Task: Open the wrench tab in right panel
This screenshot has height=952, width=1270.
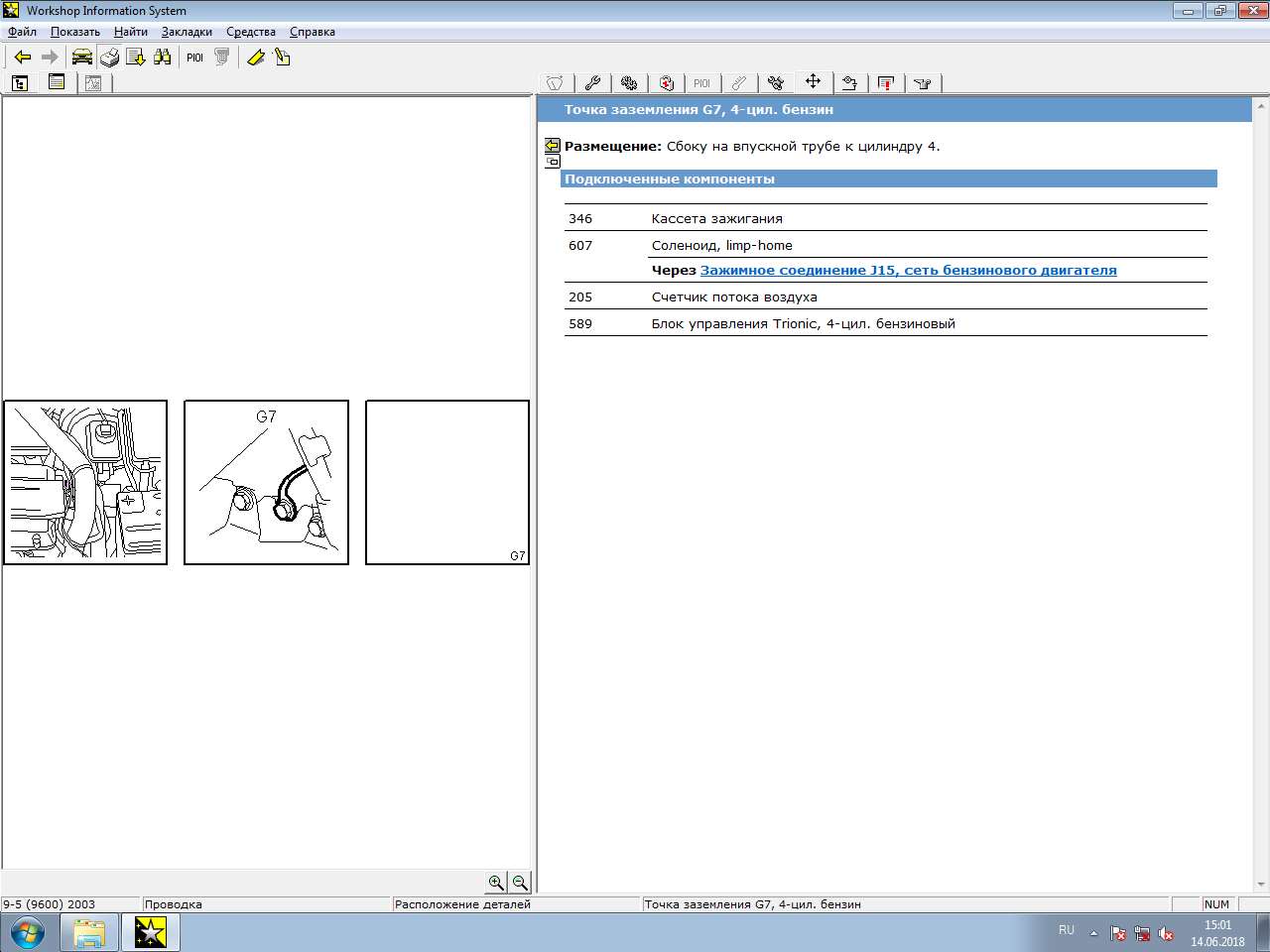Action: pyautogui.click(x=592, y=83)
